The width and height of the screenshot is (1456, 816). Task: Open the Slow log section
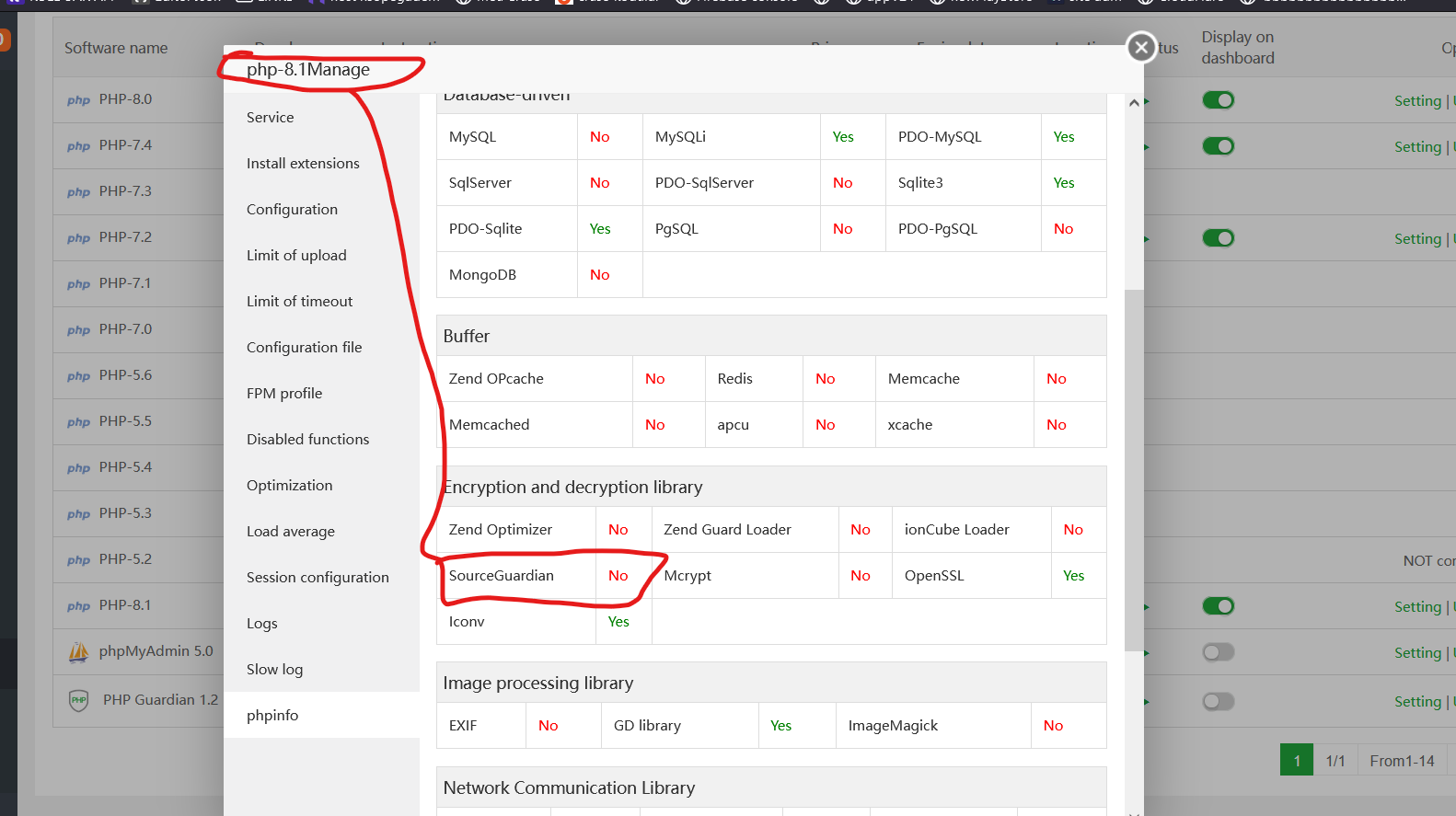click(321, 669)
